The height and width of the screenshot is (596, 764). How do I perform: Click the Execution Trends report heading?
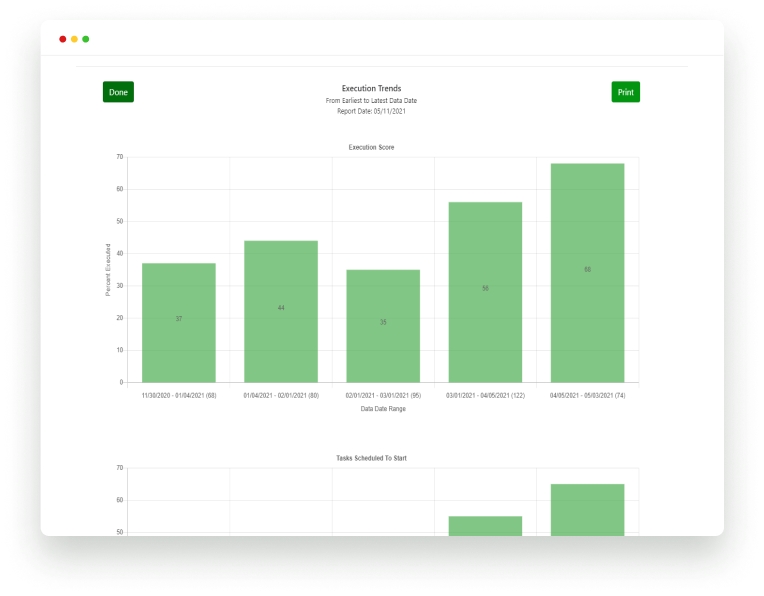(x=371, y=89)
